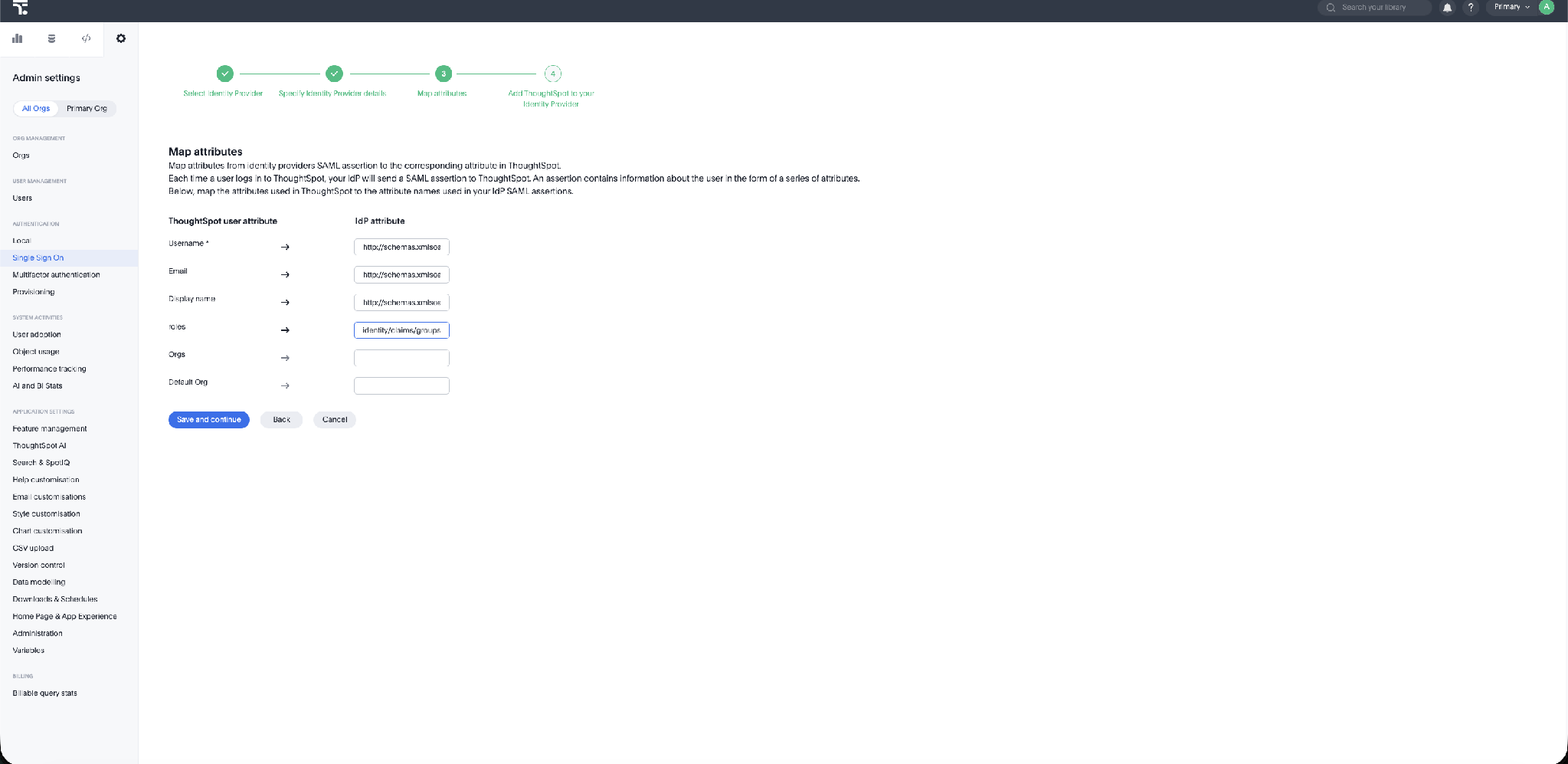The height and width of the screenshot is (764, 1568).
Task: Open notifications bell icon
Action: (1447, 8)
